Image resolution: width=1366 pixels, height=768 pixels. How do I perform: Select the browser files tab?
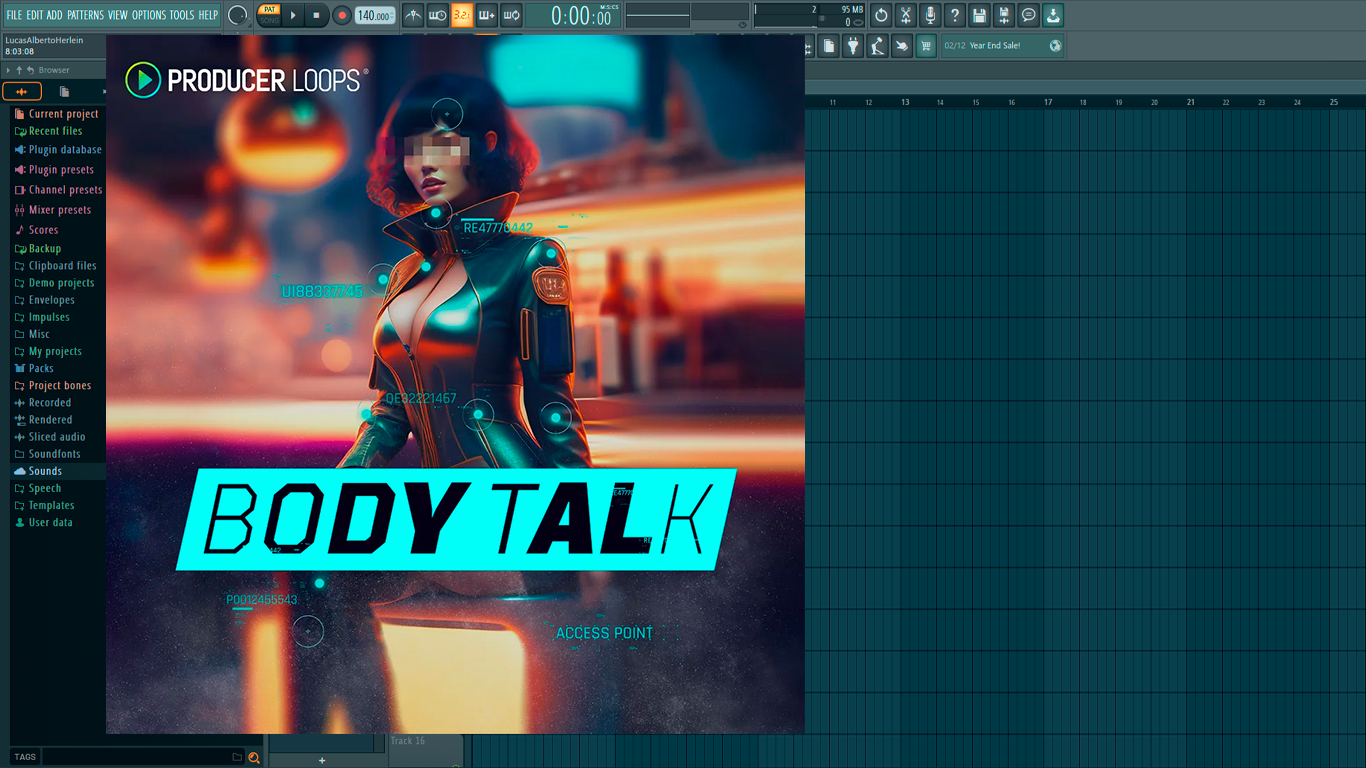pos(64,92)
